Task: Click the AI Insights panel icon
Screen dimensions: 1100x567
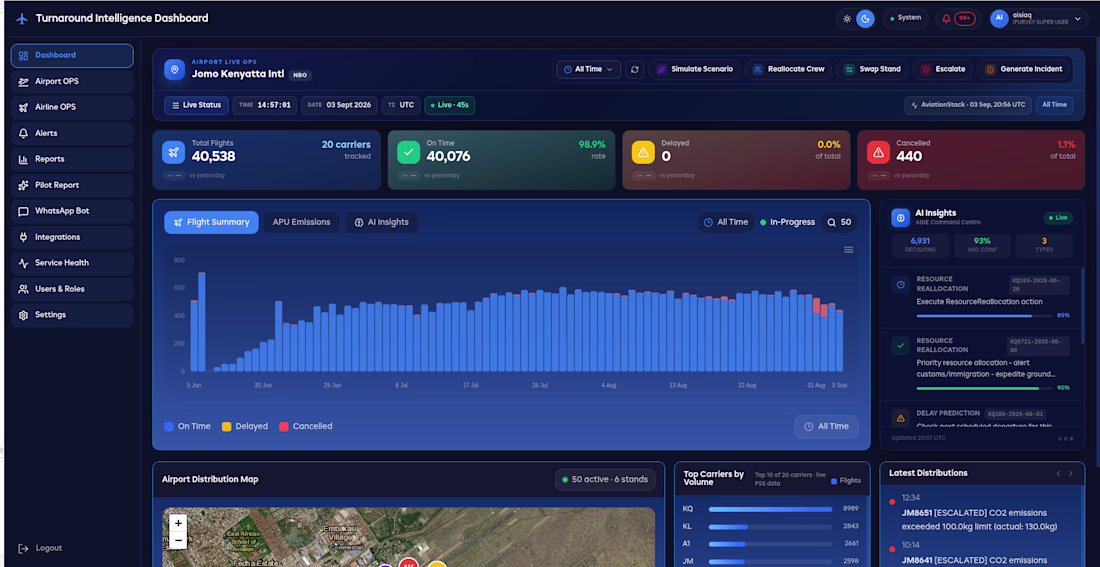Action: coord(901,218)
